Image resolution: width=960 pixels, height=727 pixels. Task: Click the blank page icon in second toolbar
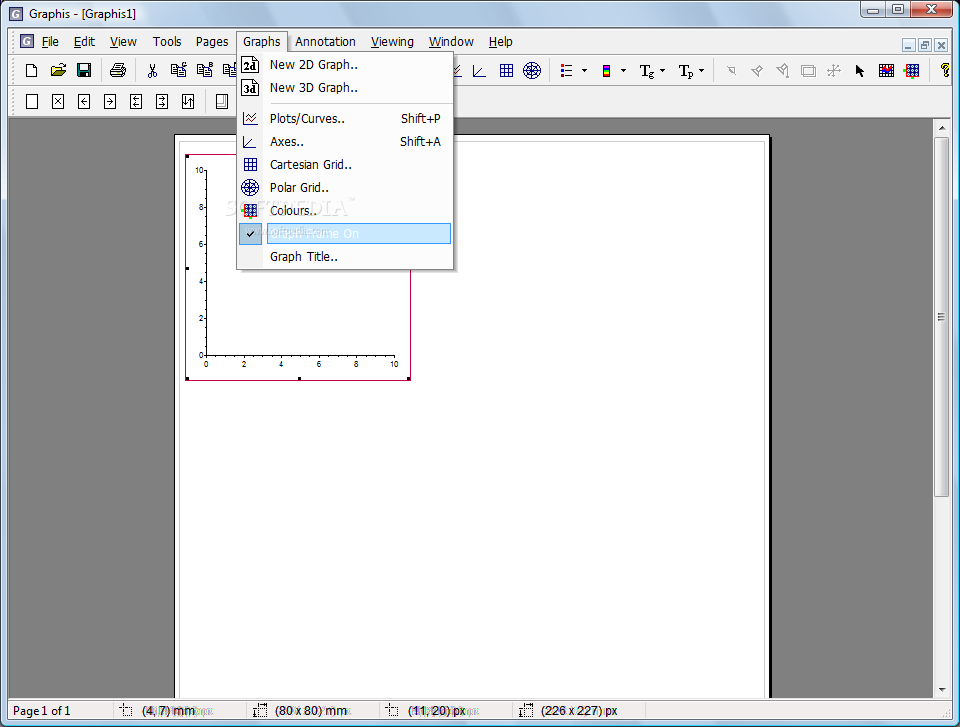[x=32, y=102]
